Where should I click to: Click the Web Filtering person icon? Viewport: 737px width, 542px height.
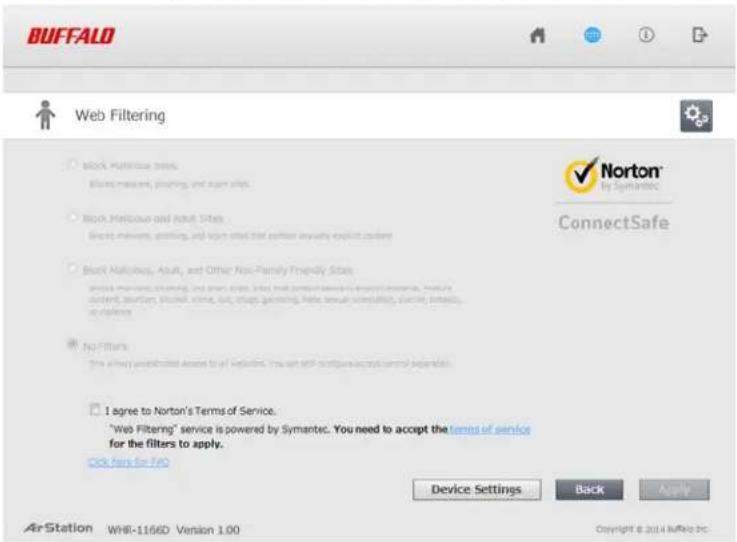tap(45, 115)
